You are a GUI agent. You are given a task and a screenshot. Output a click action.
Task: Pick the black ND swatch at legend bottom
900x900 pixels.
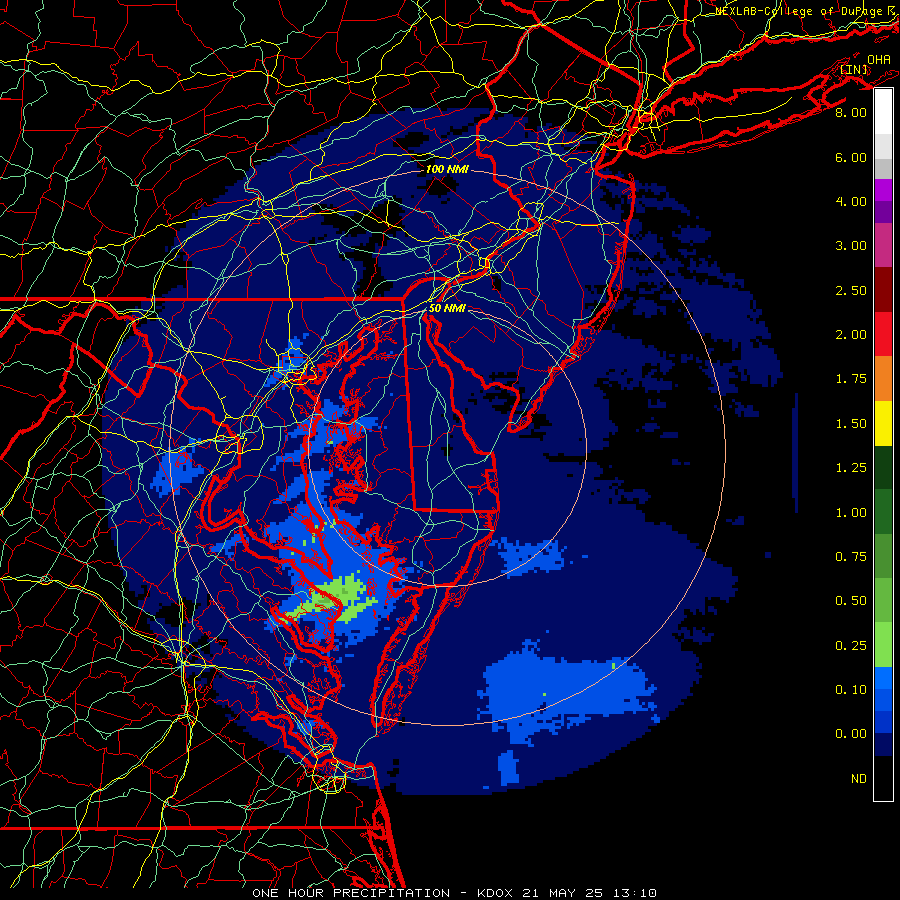883,778
